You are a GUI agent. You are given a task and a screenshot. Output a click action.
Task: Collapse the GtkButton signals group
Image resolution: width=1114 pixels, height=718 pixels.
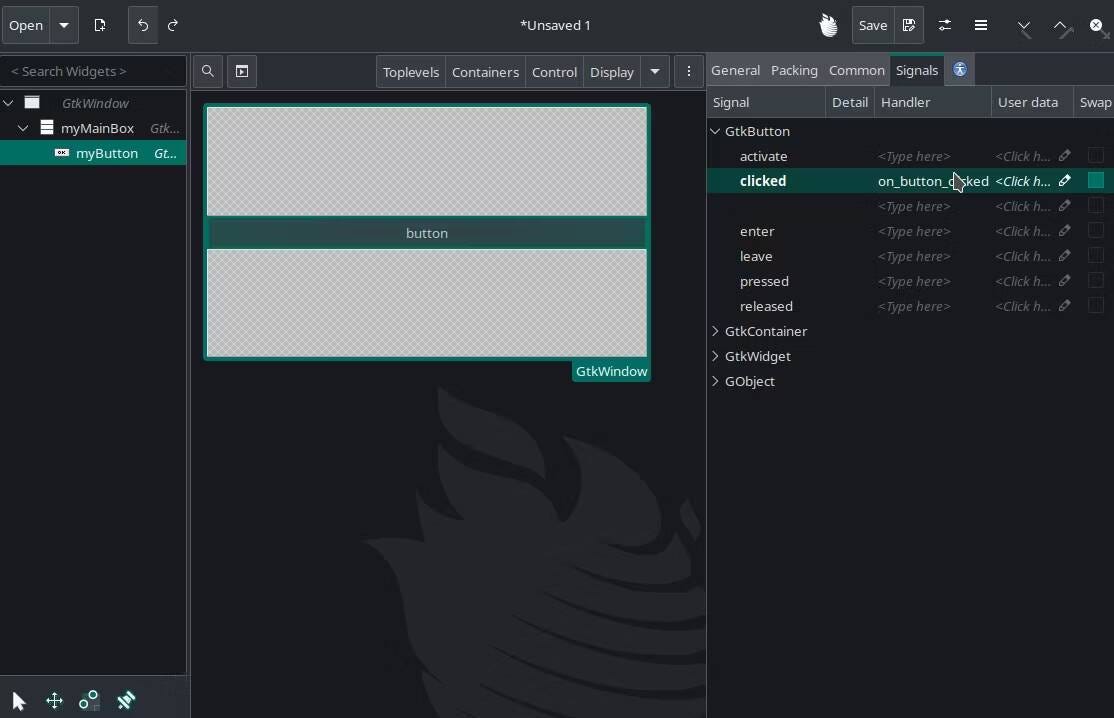[x=715, y=131]
